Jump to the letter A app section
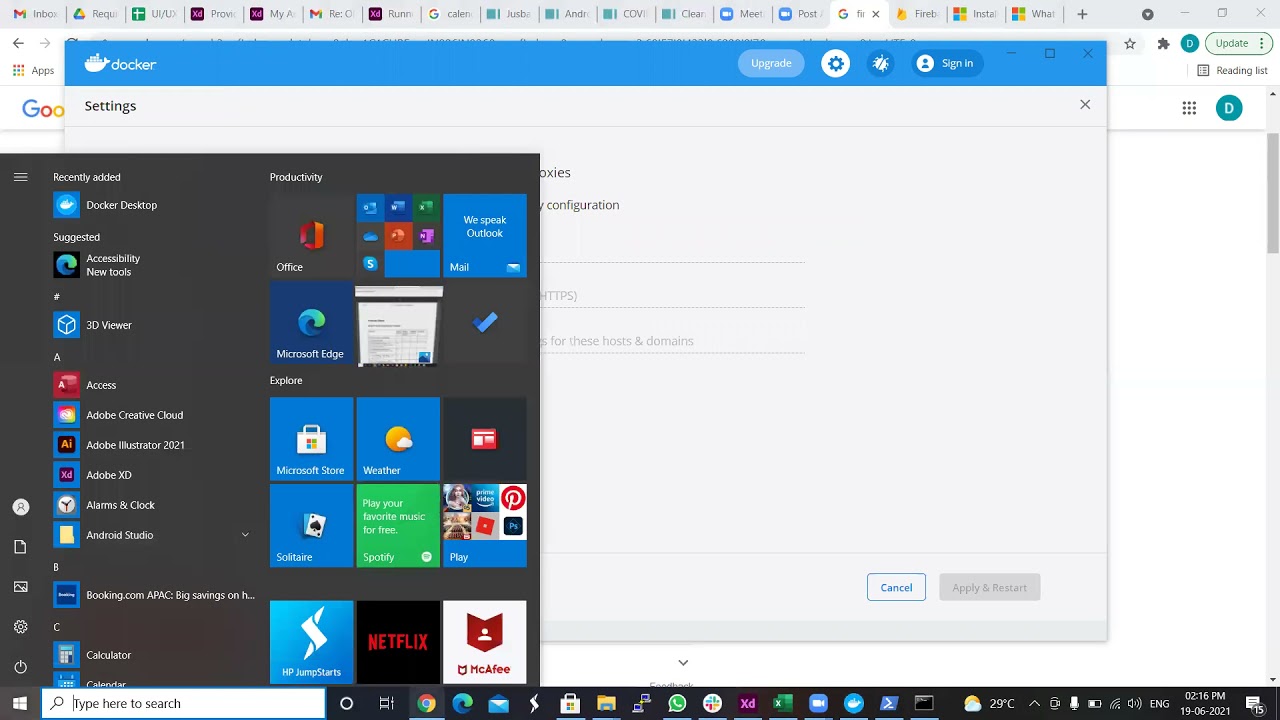This screenshot has height=720, width=1280. coord(57,357)
